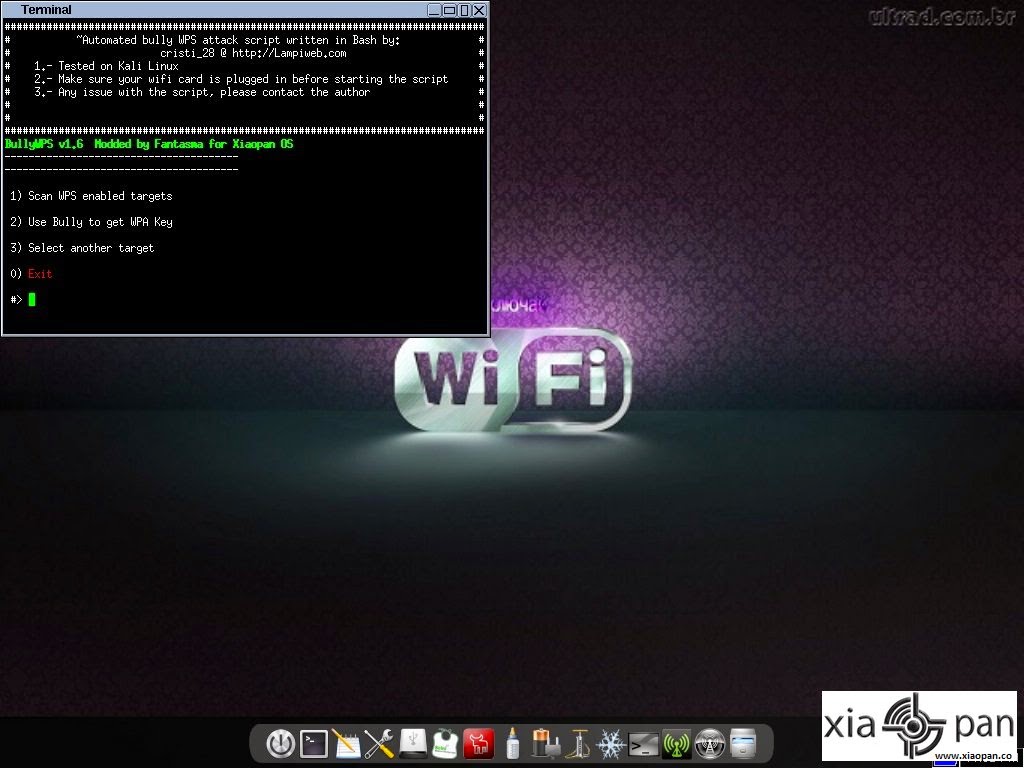1024x768 pixels.
Task: Open the file cabinet drawer icon
Action: coord(743,744)
